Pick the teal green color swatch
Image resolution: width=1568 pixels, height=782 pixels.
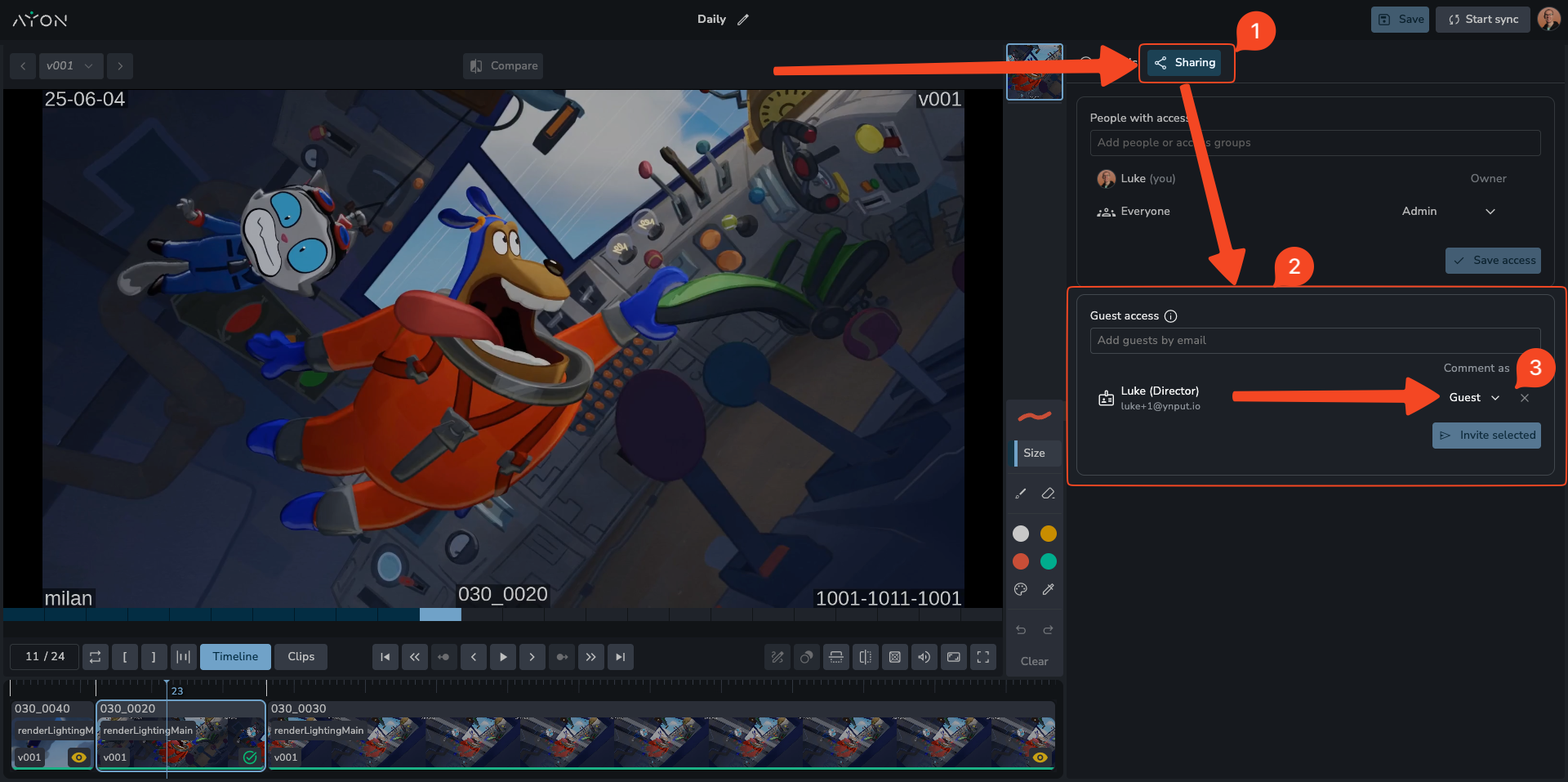1049,561
